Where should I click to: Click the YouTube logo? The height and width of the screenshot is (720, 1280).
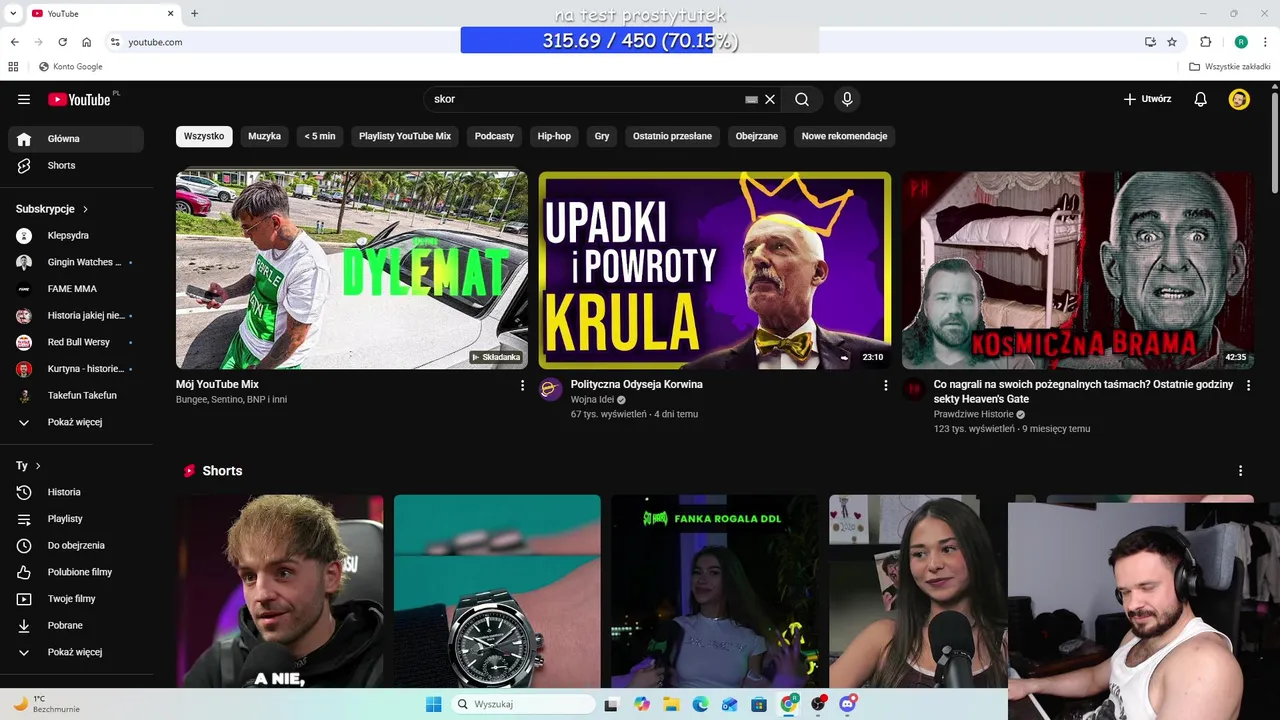pyautogui.click(x=79, y=99)
